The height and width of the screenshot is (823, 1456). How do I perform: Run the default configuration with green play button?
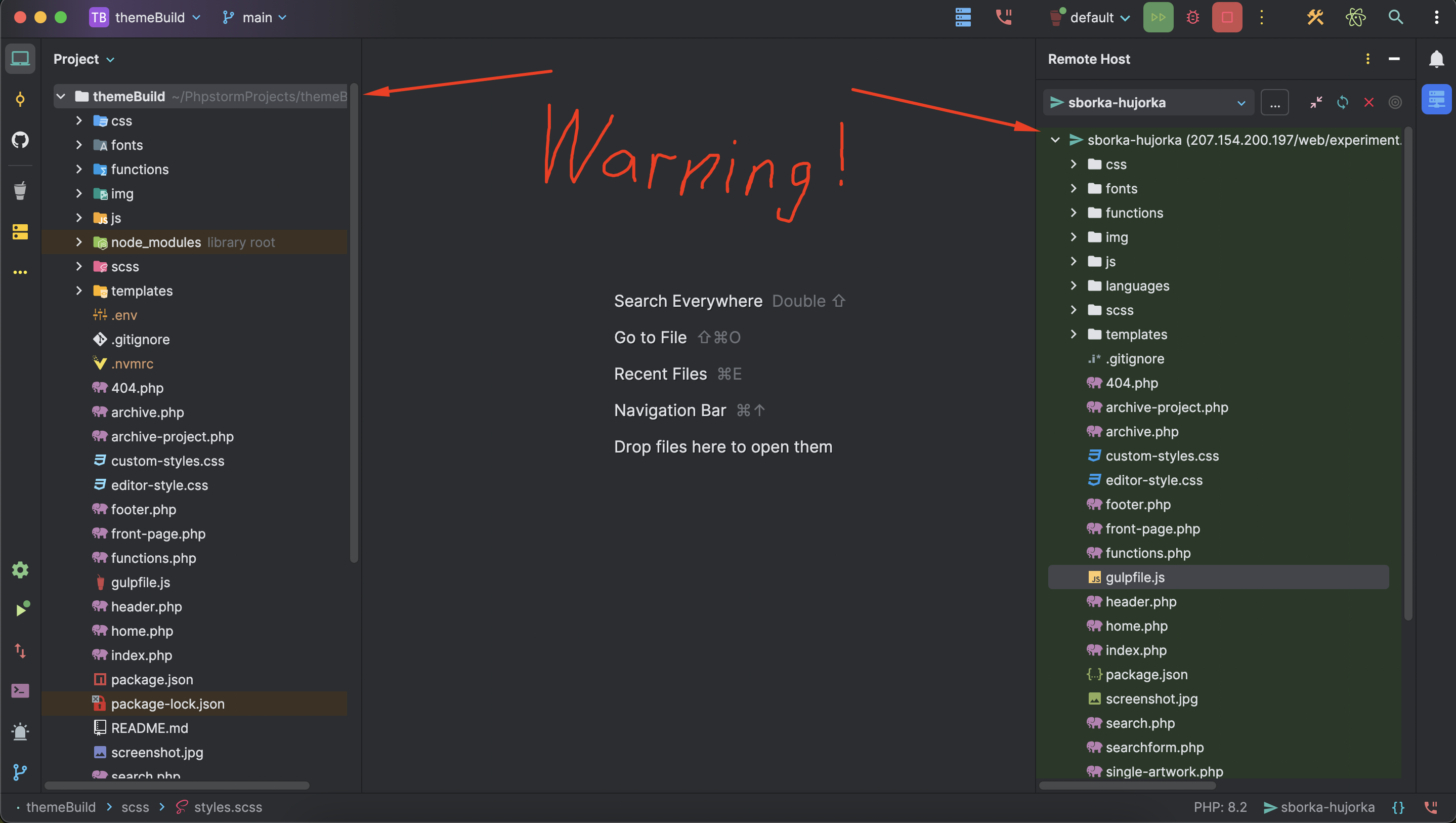(x=1158, y=17)
